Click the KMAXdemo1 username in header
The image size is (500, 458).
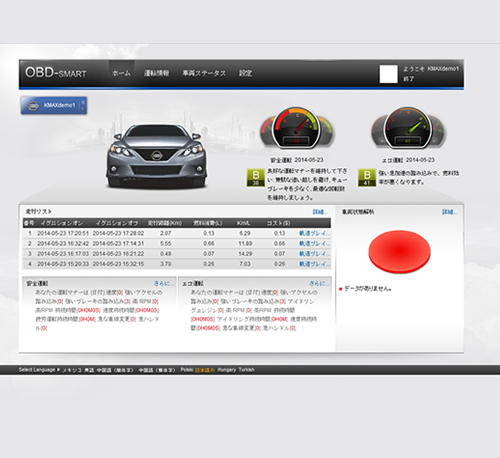point(443,69)
